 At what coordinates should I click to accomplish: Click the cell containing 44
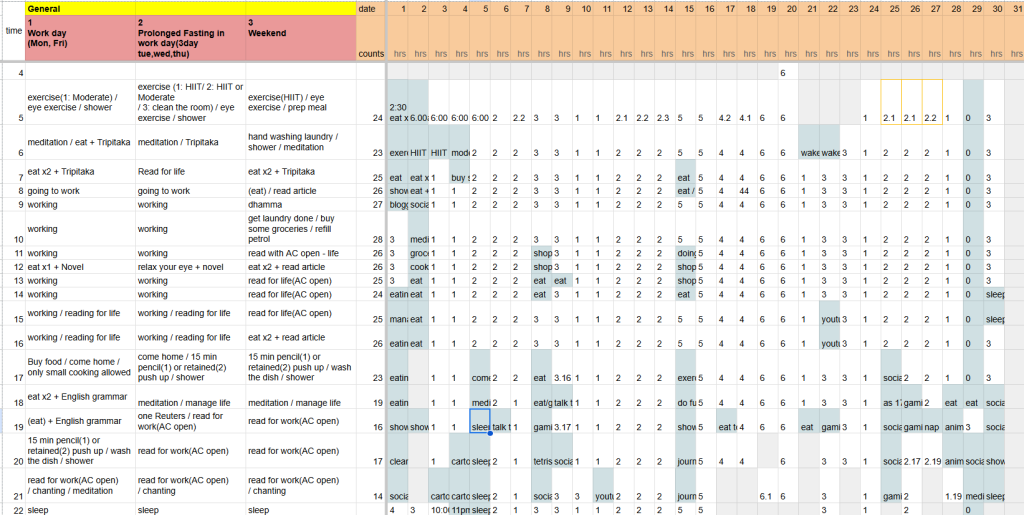click(746, 190)
